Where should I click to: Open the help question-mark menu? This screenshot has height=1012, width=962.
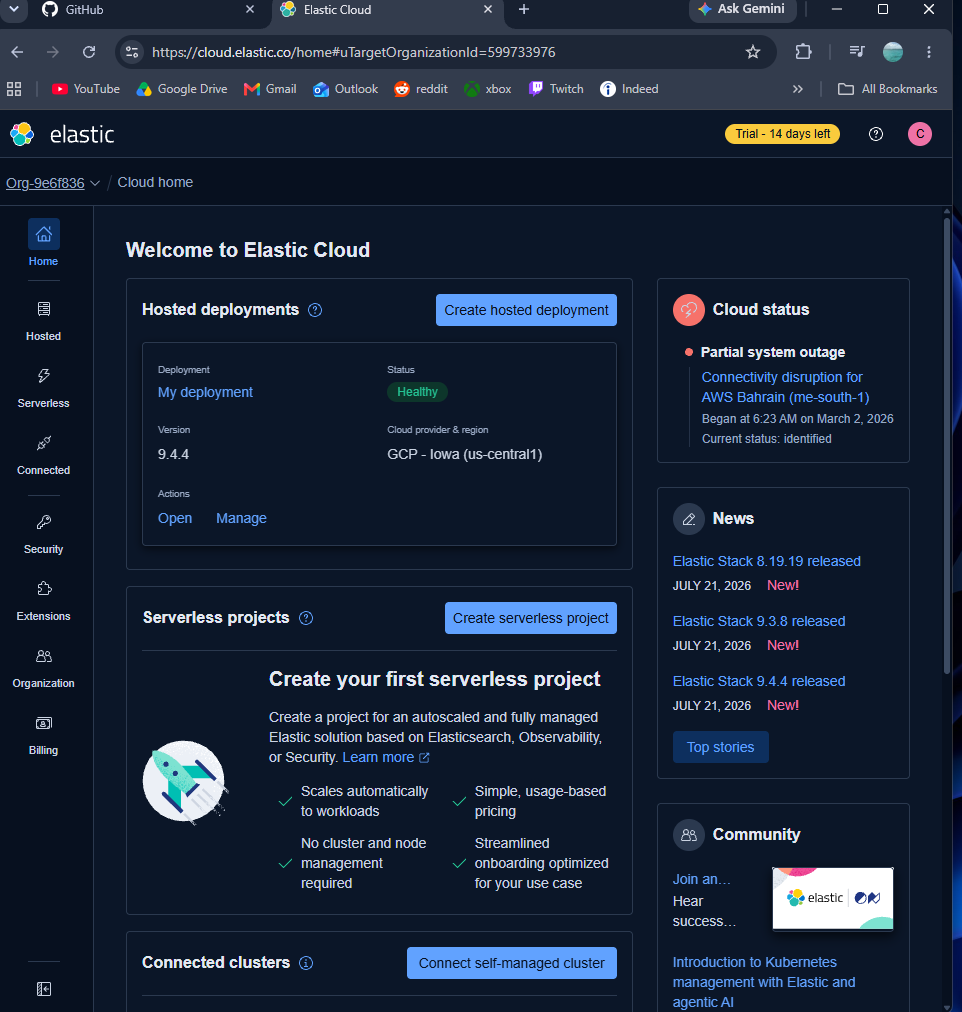tap(876, 134)
